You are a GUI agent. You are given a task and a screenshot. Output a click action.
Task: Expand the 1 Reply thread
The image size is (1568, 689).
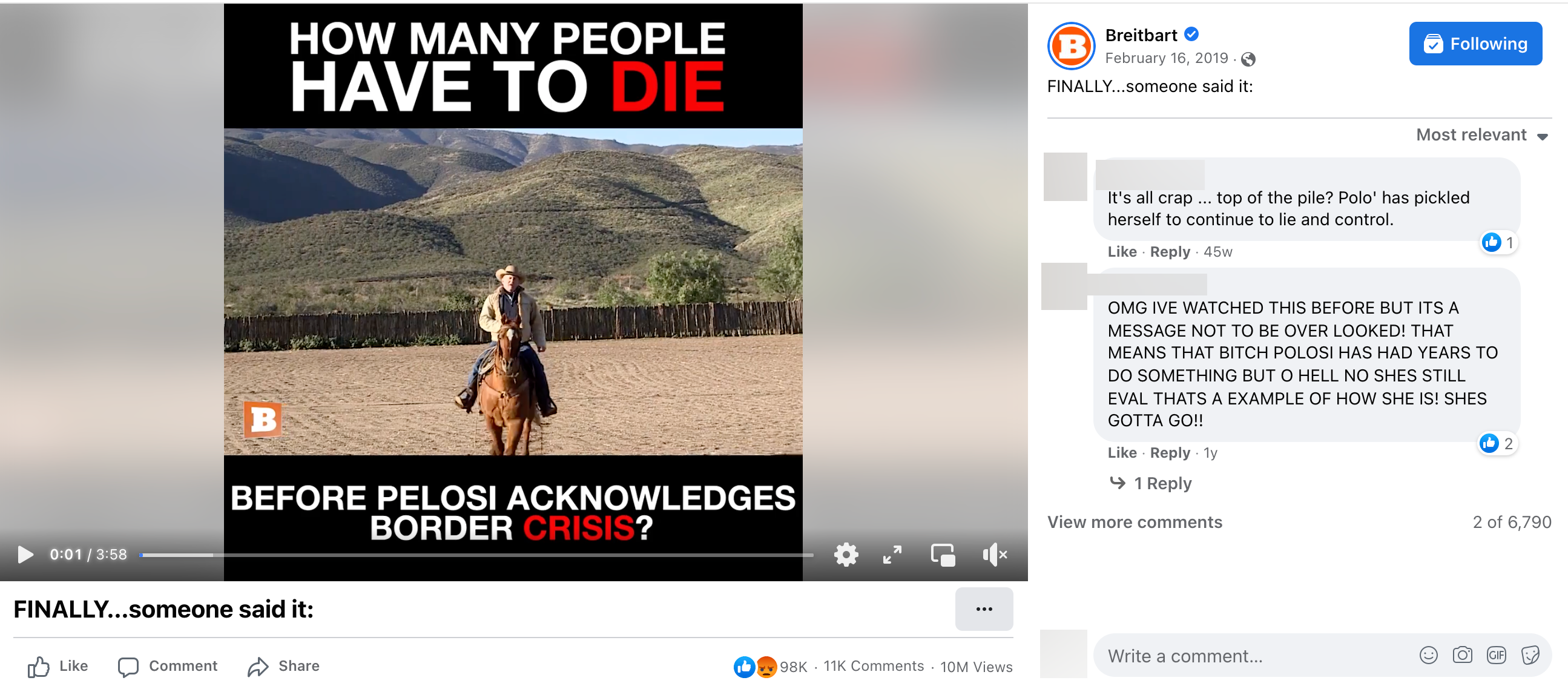pyautogui.click(x=1150, y=483)
